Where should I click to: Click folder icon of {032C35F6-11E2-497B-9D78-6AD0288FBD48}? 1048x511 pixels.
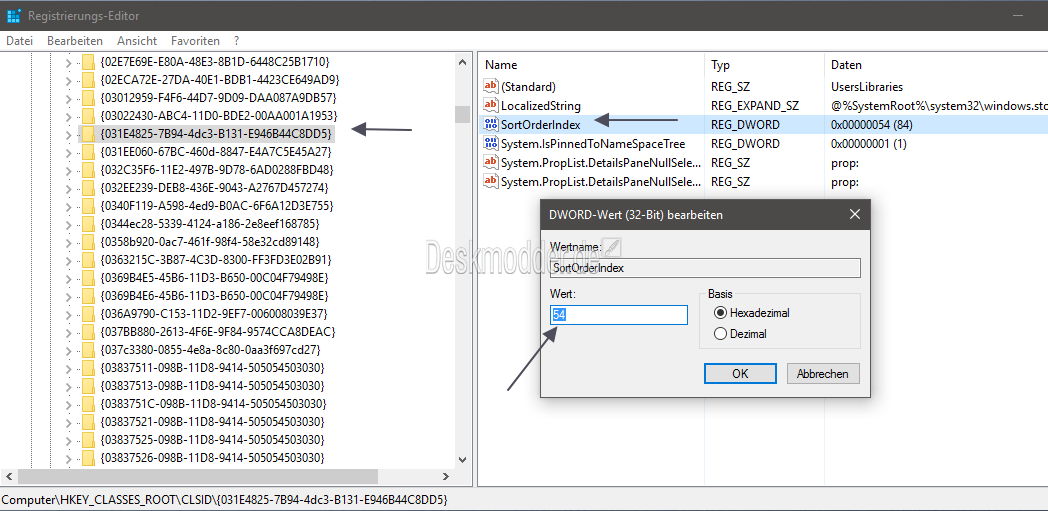pyautogui.click(x=88, y=170)
